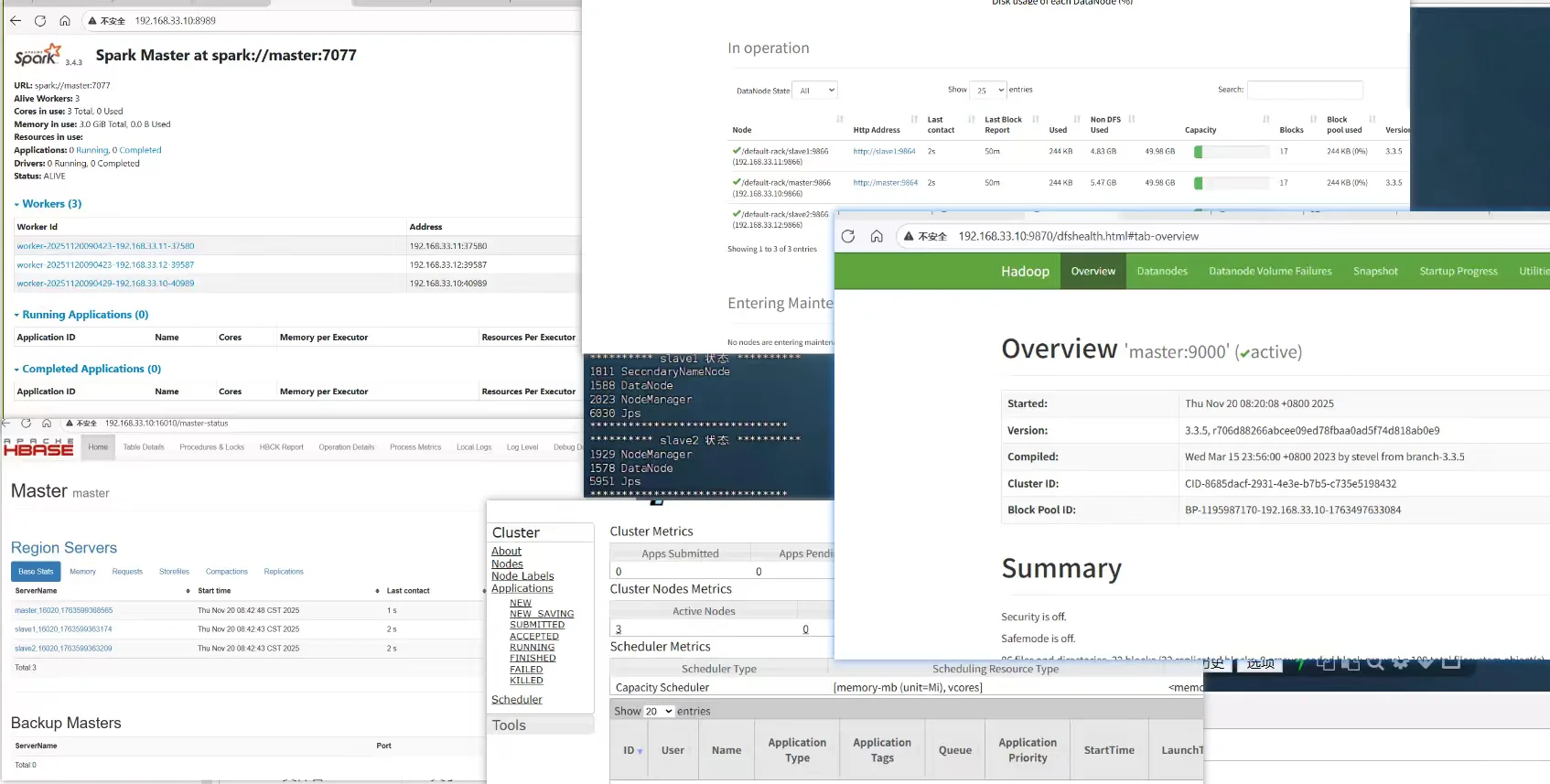Click the Spark Running applications link

tap(91, 150)
